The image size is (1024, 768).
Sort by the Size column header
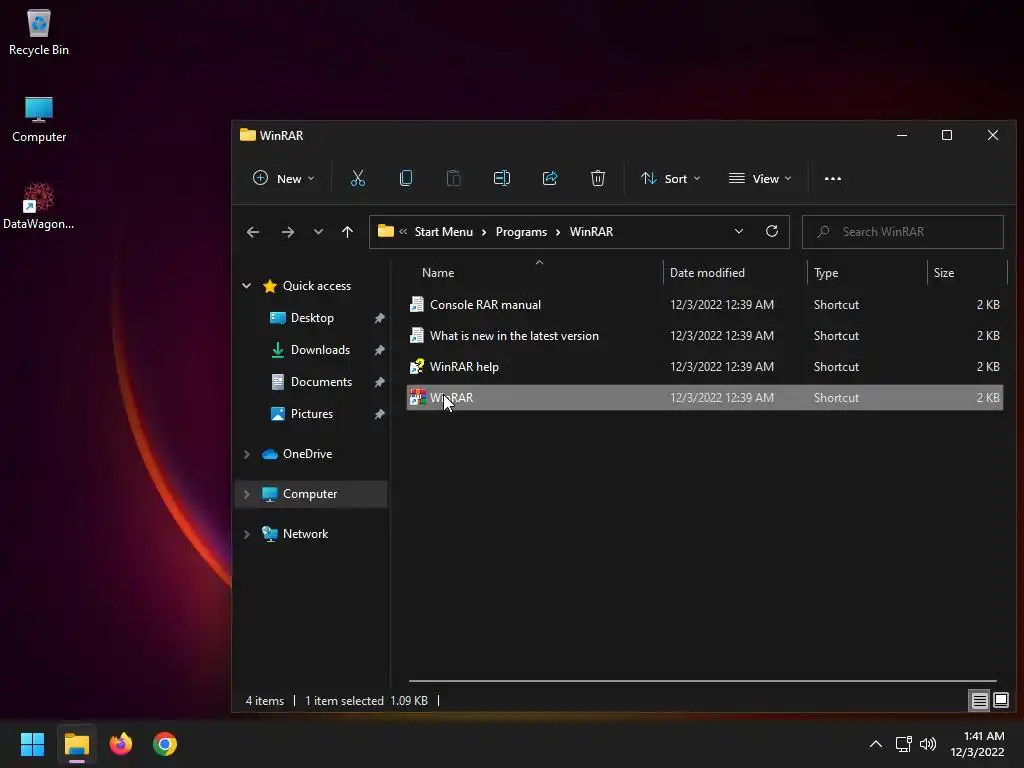pos(944,273)
